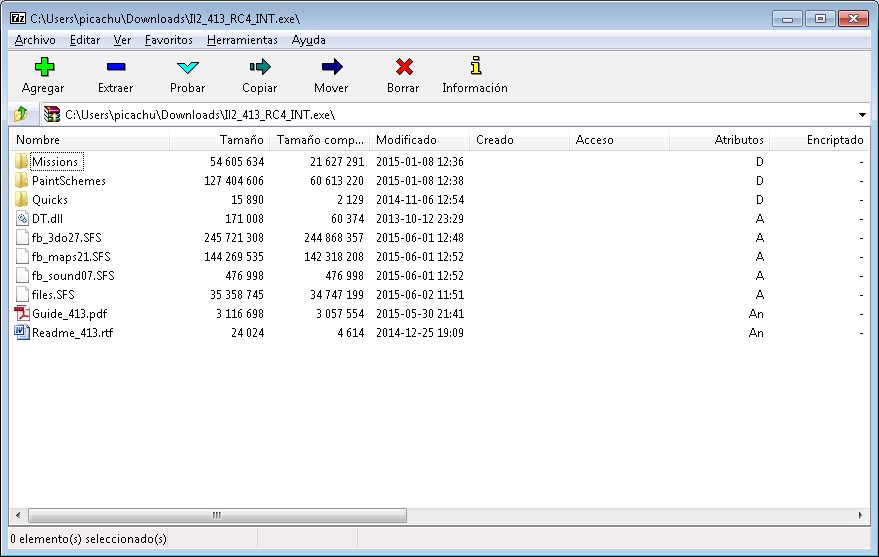Click size value 245 721 308
Screen dimensions: 879x557
(x=234, y=238)
